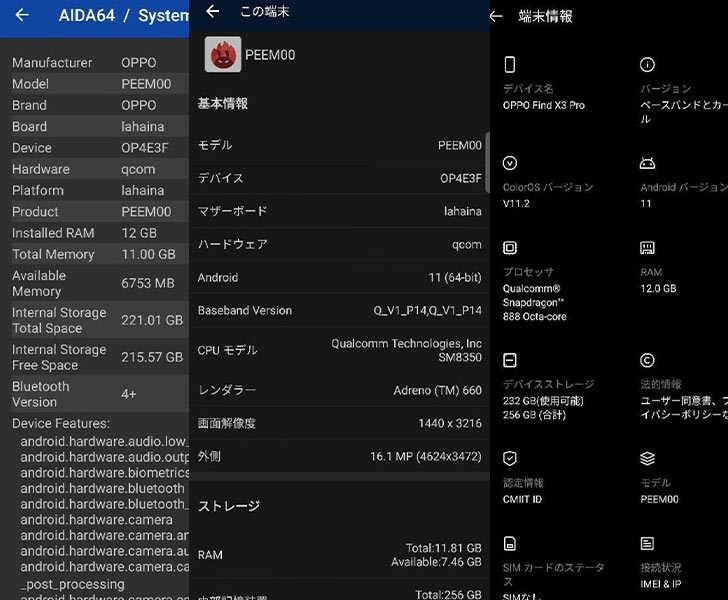
Task: Tap the デバイス OP4E3F row in AnTuTu
Action: pyautogui.click(x=339, y=178)
